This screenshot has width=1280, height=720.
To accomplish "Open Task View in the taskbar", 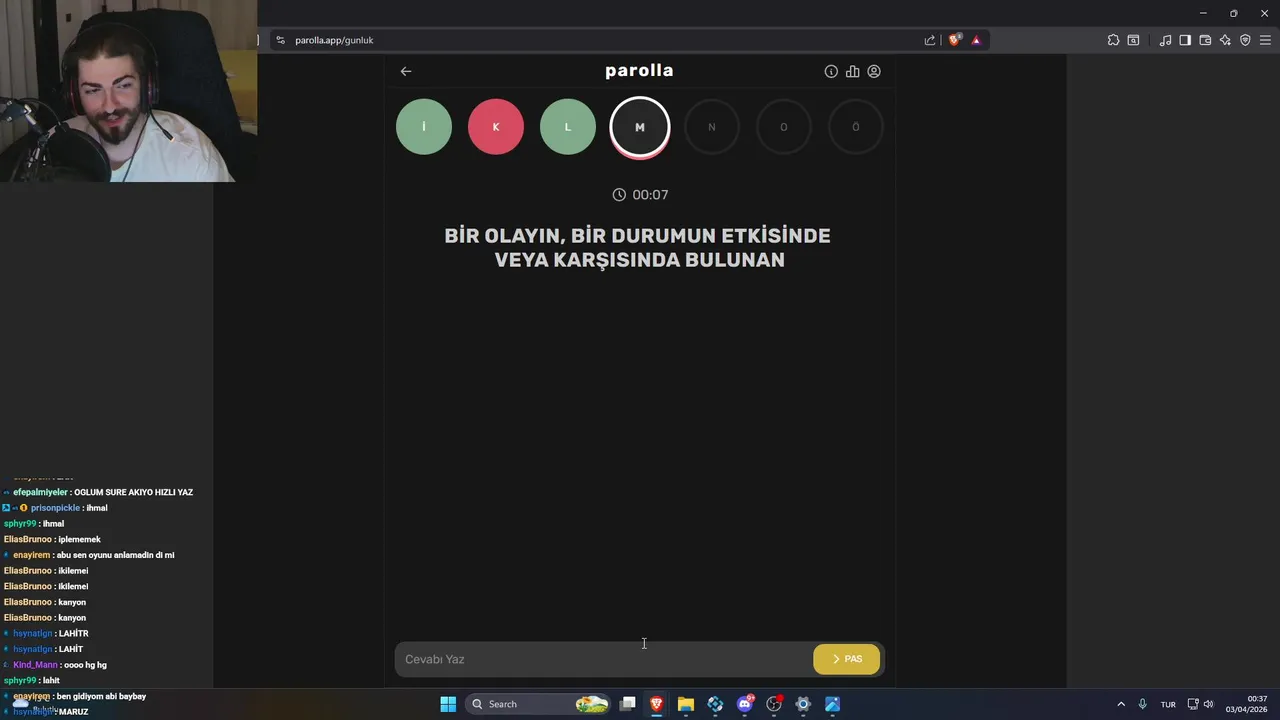I will (x=628, y=704).
